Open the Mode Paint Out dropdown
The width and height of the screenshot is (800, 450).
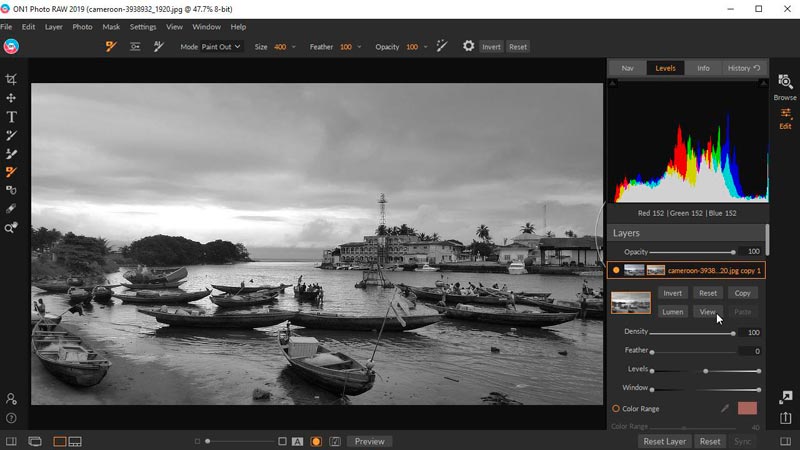[222, 47]
